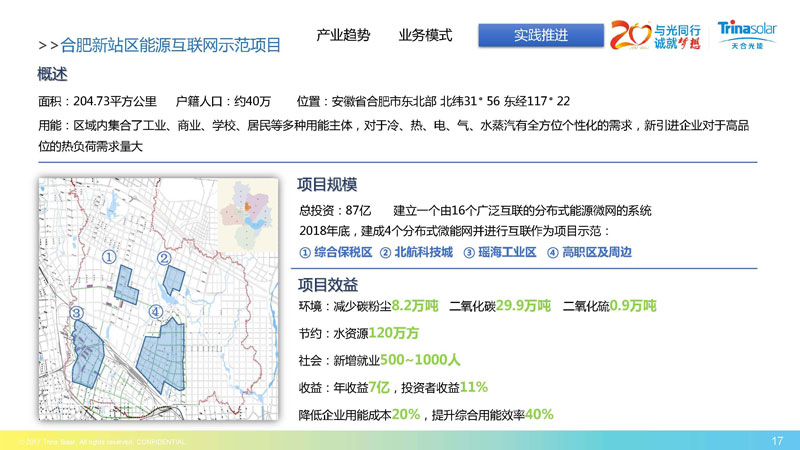Click the slide title 合肥新站区能源互联网示范项目
Screen dimensions: 800x450
170,45
